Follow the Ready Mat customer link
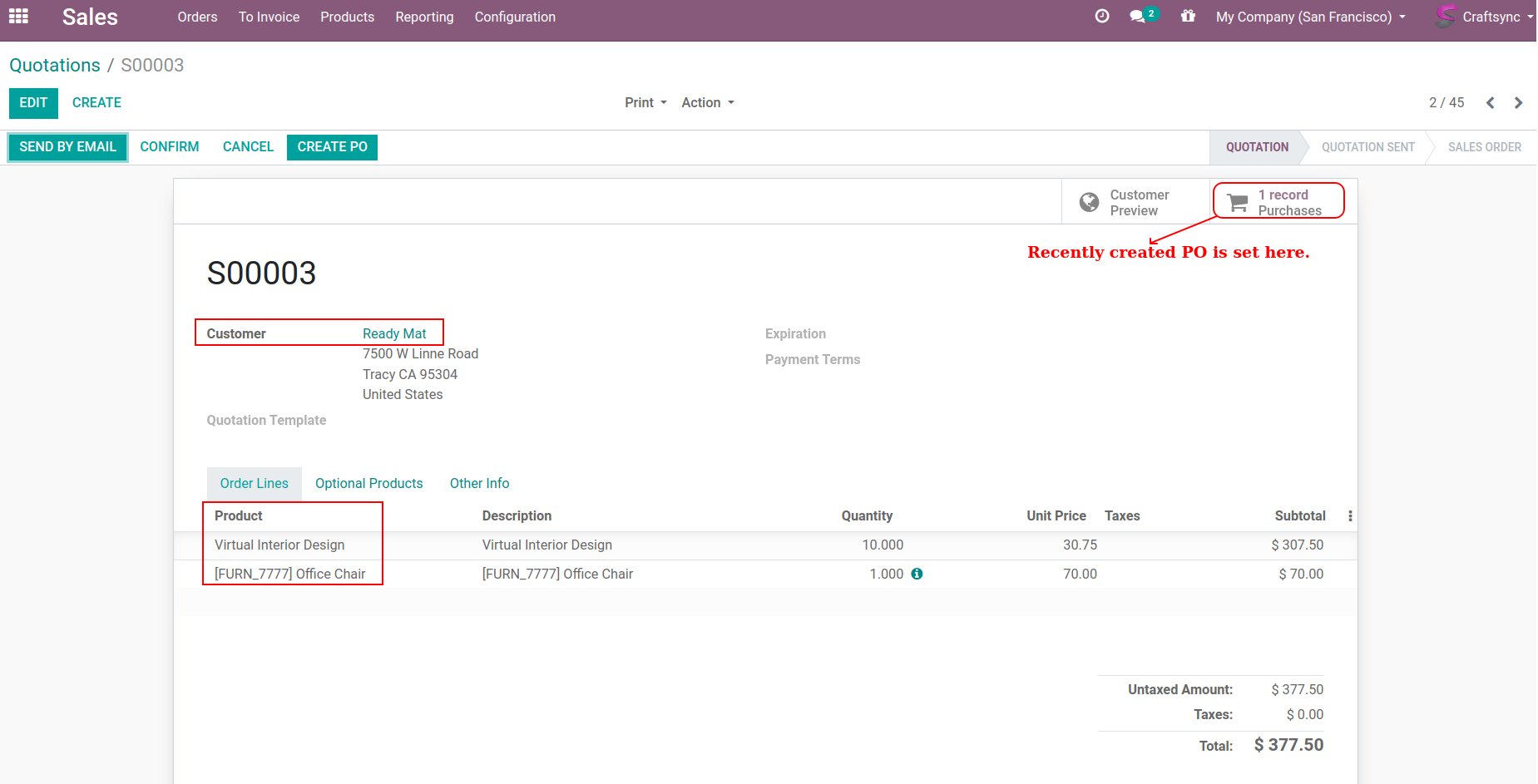The width and height of the screenshot is (1538, 784). (394, 333)
